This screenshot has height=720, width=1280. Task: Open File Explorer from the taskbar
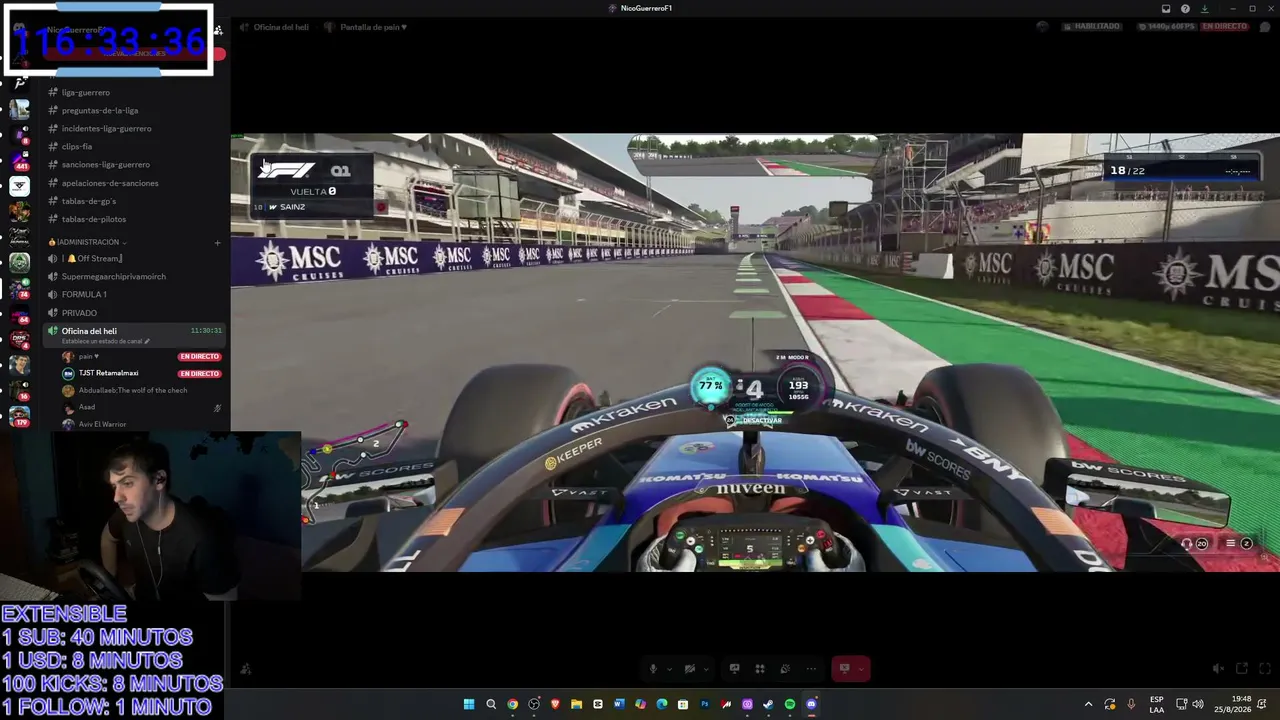click(576, 704)
